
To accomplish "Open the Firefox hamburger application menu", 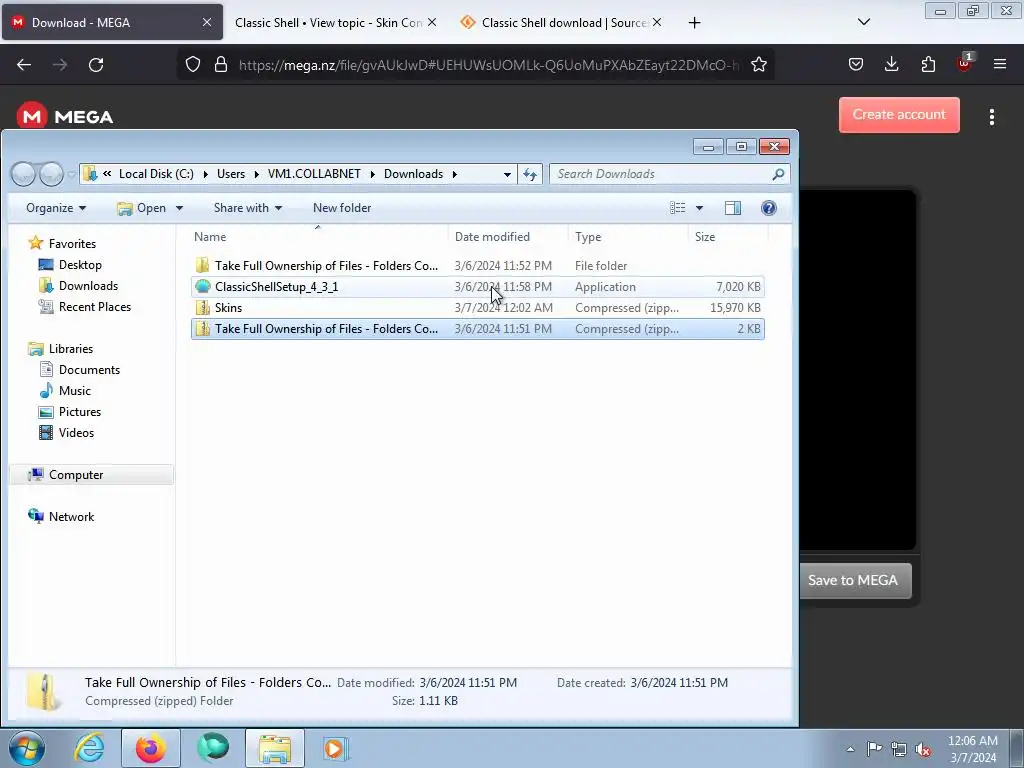I will pyautogui.click(x=1000, y=64).
